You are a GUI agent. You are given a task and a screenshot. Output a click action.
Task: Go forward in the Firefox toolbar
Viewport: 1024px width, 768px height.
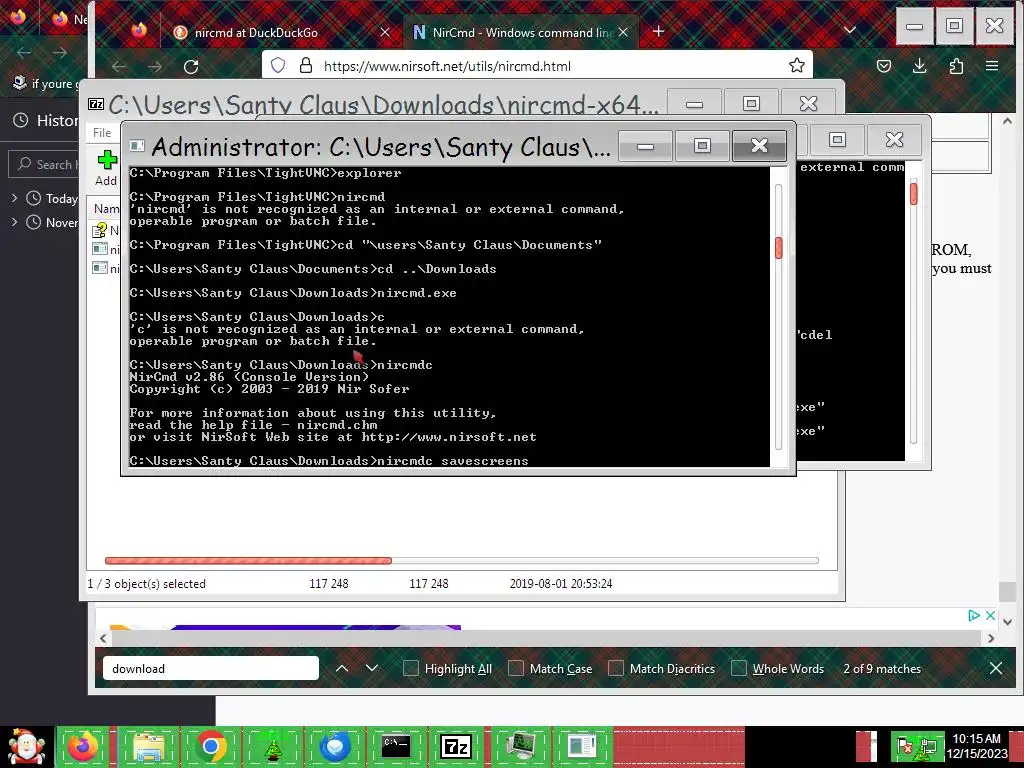coord(155,67)
